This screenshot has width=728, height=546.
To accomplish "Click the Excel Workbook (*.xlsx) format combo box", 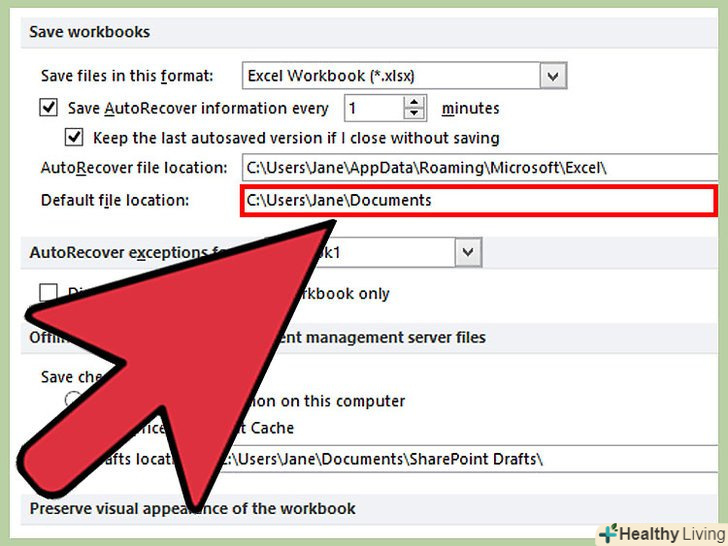I will (404, 76).
